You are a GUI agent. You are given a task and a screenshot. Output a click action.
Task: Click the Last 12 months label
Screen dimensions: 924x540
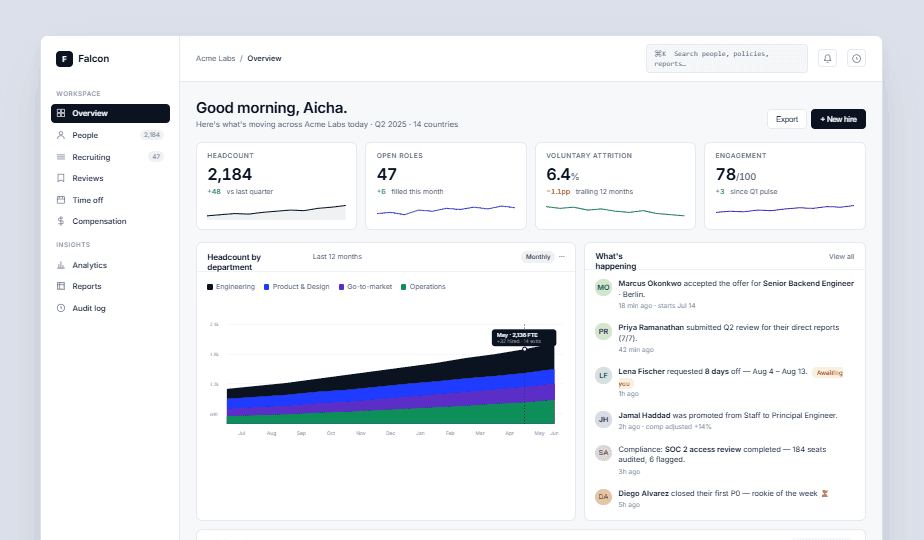[337, 256]
